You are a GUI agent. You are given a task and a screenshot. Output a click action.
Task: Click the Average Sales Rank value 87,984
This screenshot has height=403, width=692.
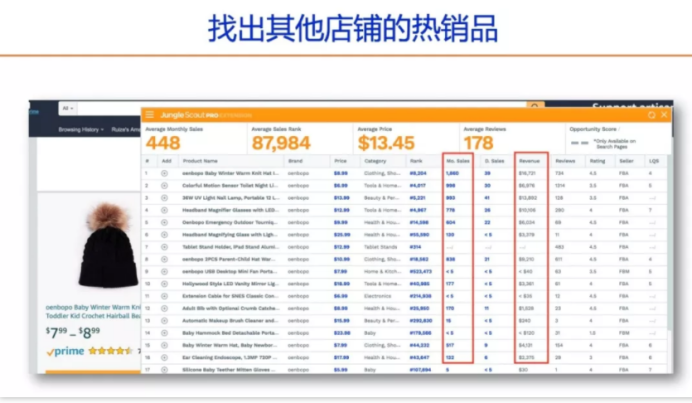coord(281,143)
